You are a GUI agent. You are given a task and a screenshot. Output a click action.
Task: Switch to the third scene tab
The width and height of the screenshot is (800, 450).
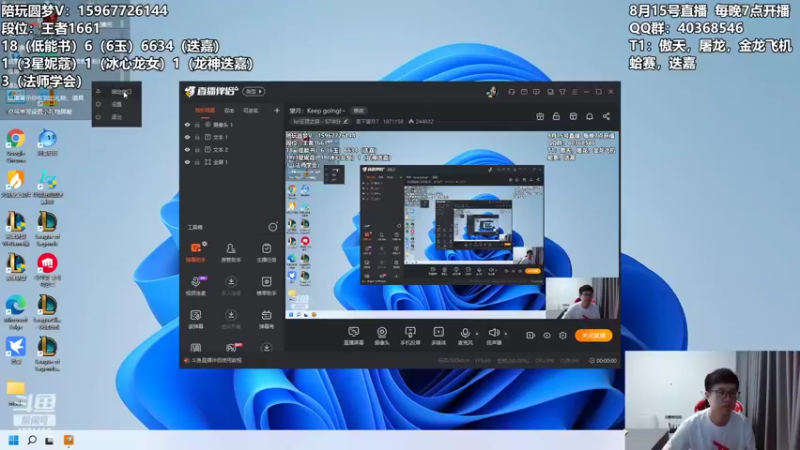(251, 111)
